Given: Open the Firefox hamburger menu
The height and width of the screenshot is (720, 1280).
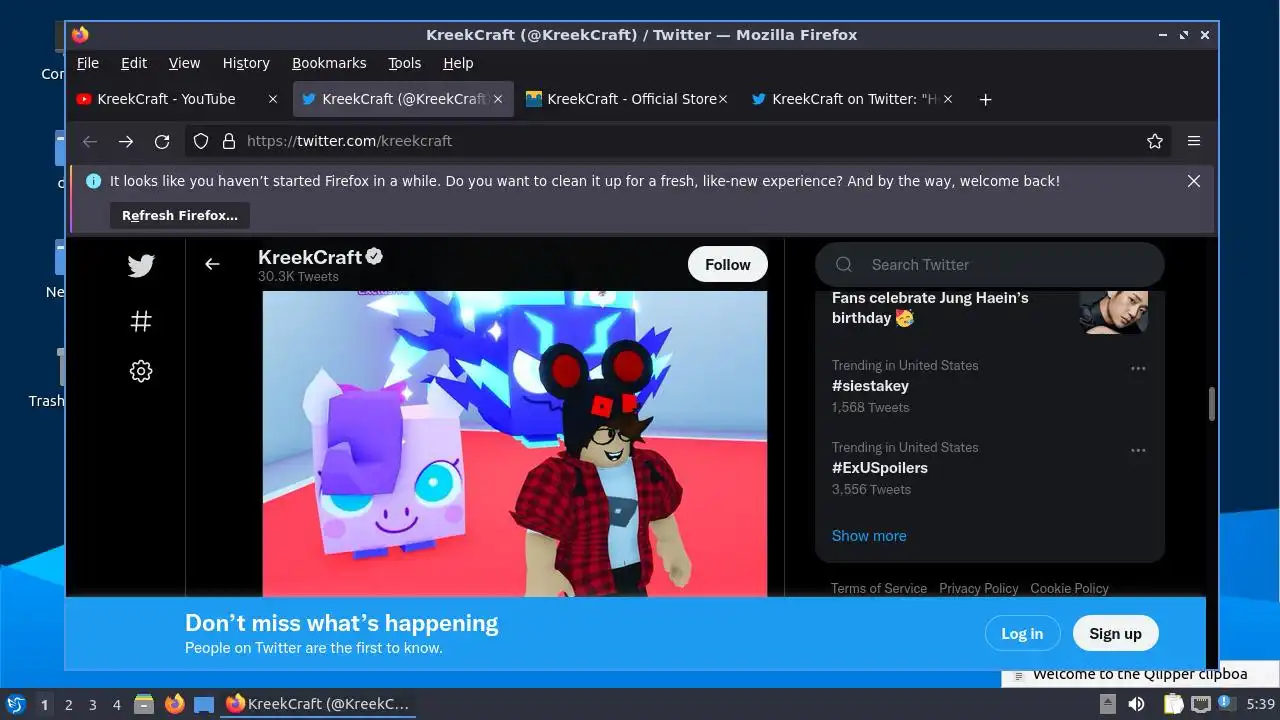Looking at the screenshot, I should [1194, 141].
